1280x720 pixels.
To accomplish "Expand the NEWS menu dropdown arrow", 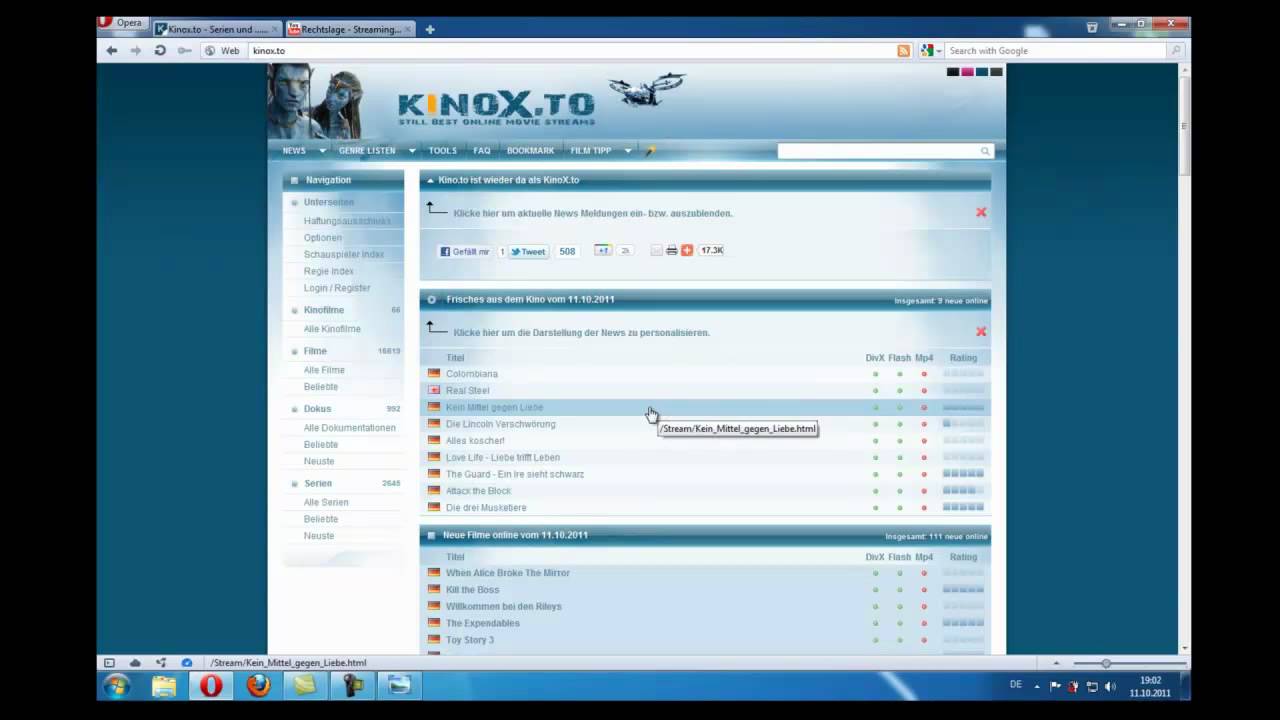I will pyautogui.click(x=322, y=151).
